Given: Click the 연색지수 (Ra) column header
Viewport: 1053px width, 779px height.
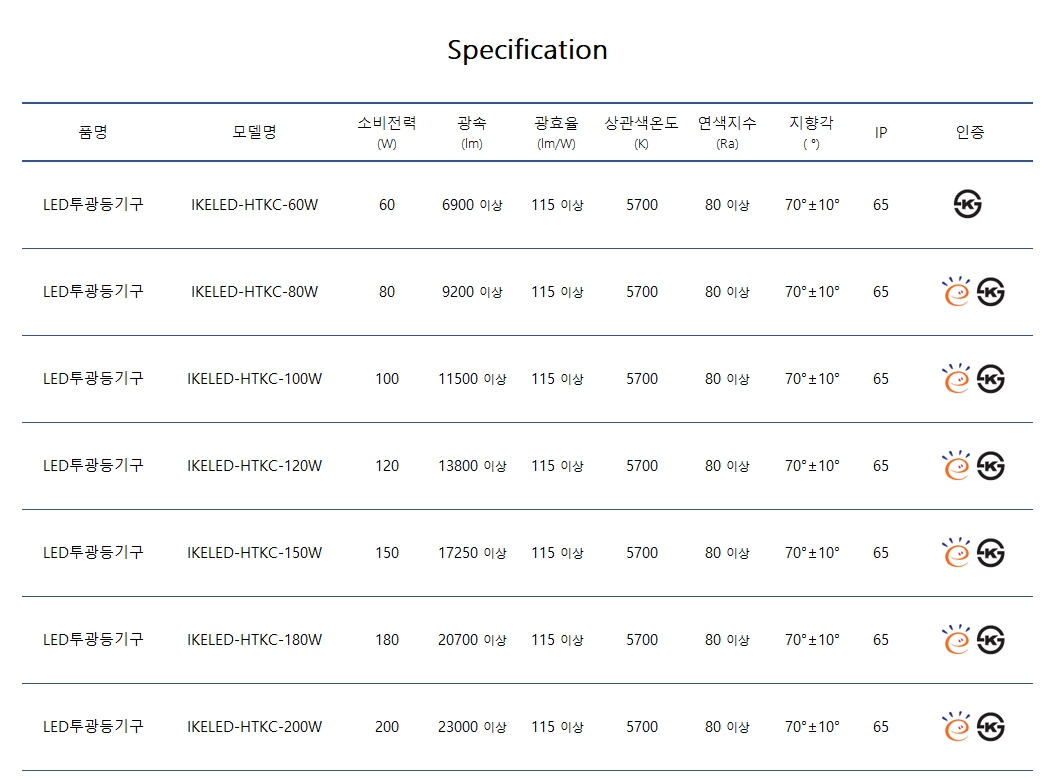Looking at the screenshot, I should pos(727,132).
